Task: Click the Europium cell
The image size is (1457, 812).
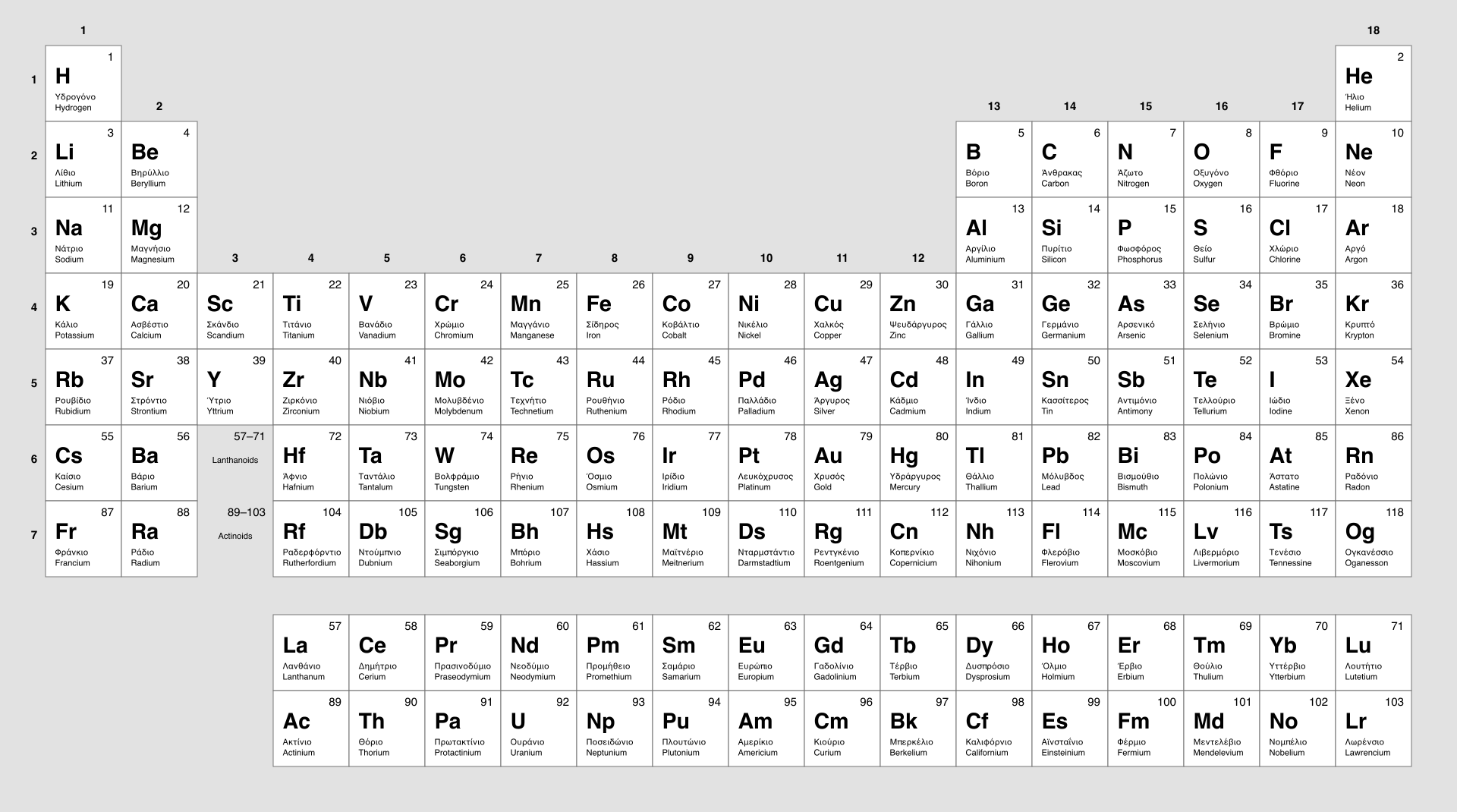Action: pyautogui.click(x=766, y=653)
